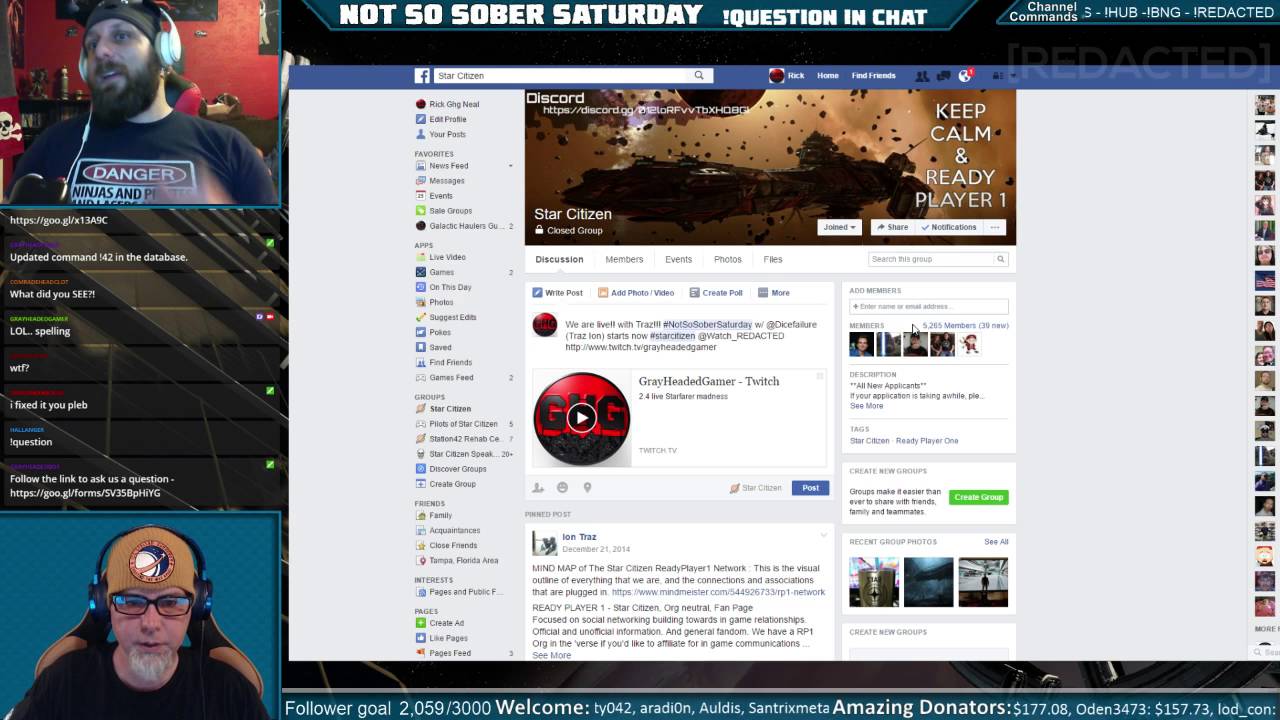Click the Write Post pencil icon

[x=537, y=293]
